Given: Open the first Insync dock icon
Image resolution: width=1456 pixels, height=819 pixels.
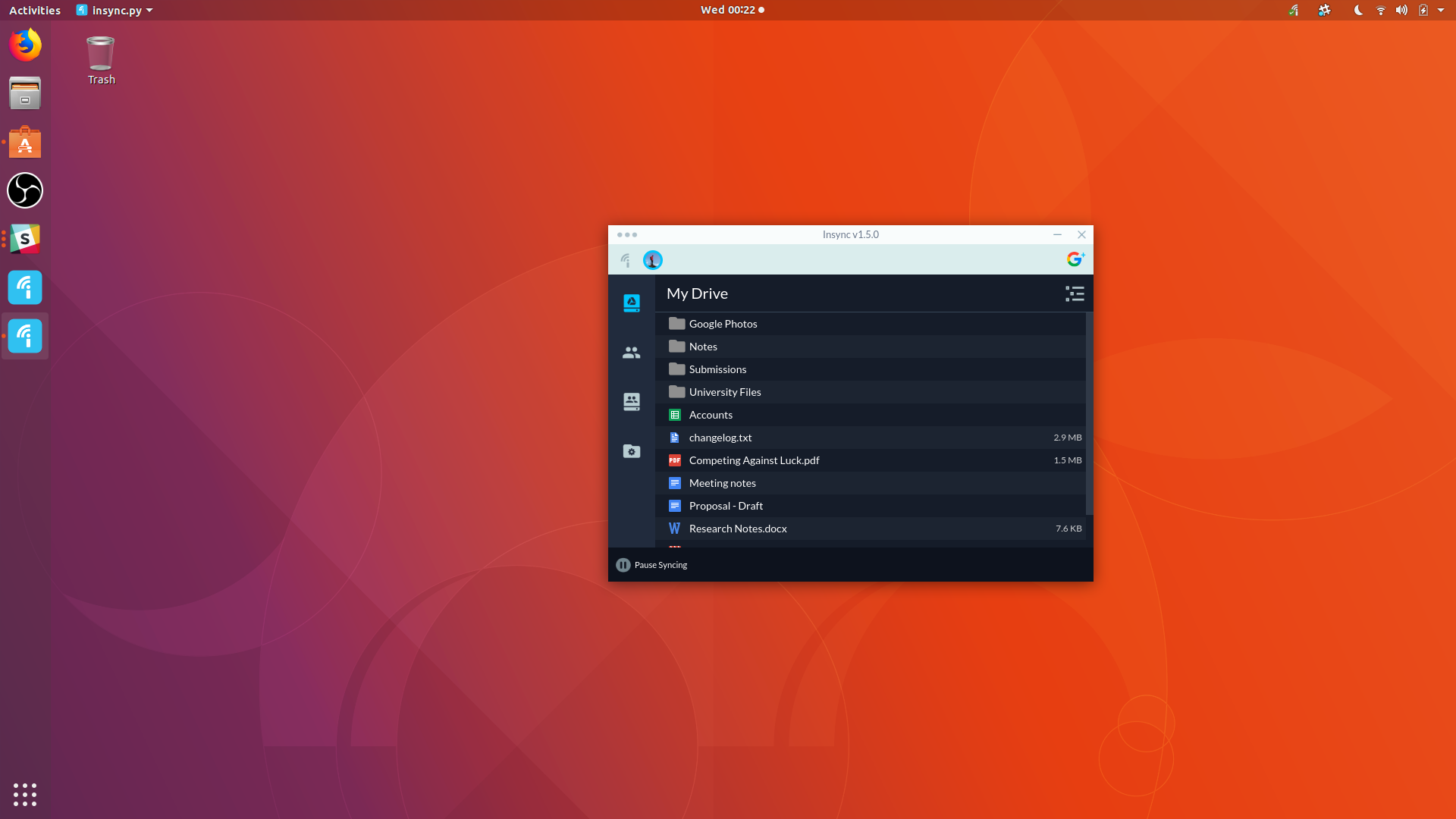Looking at the screenshot, I should click(x=25, y=287).
